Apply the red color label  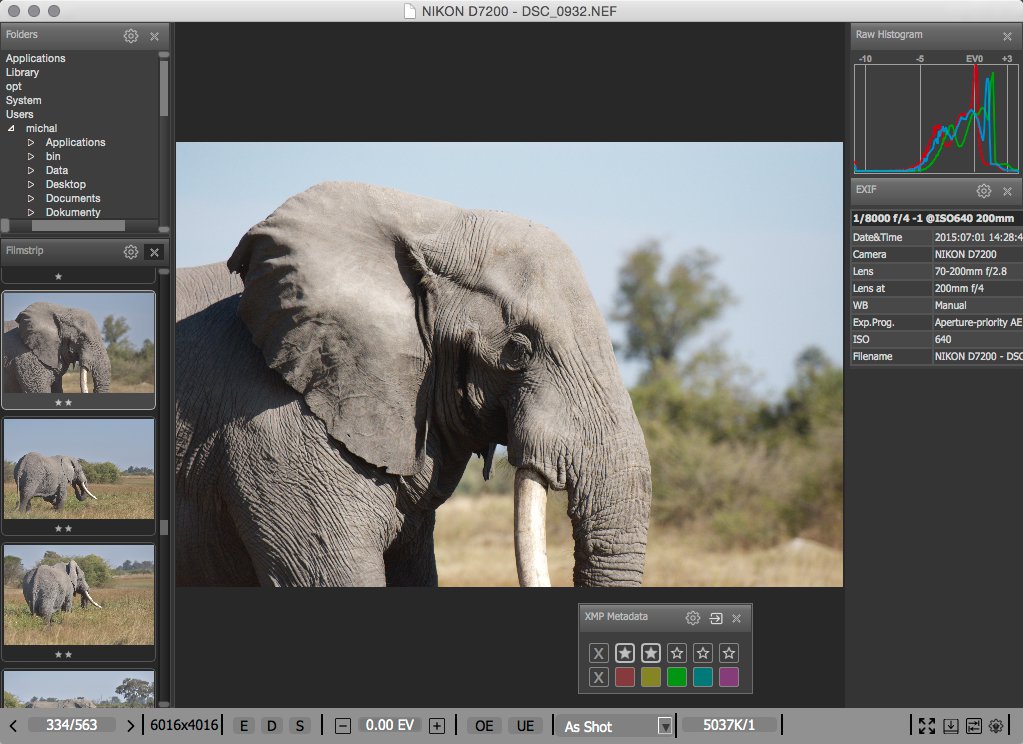pos(624,677)
